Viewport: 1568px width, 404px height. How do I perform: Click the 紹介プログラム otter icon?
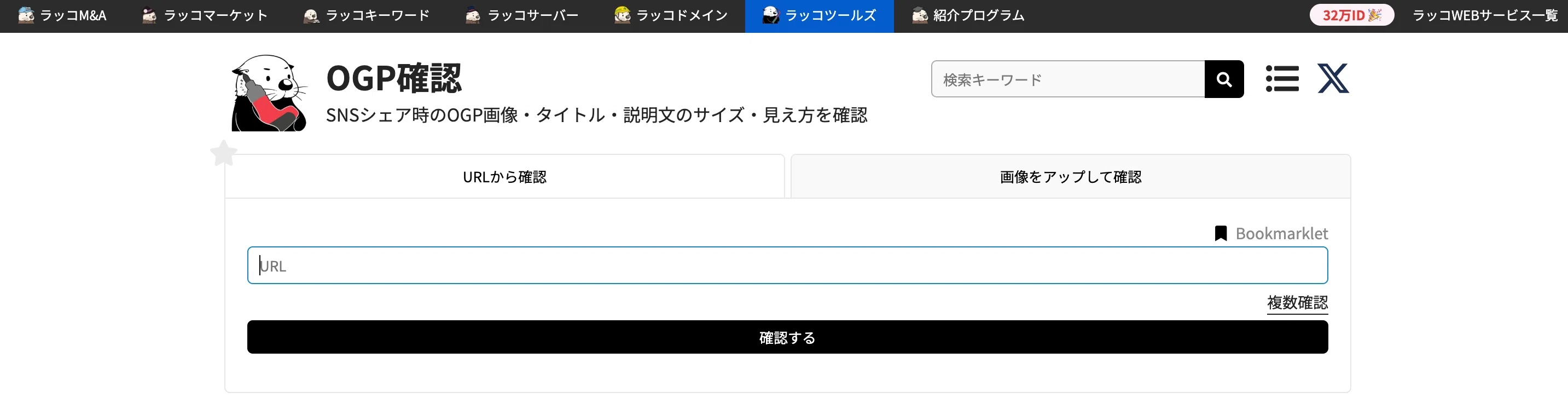(920, 15)
